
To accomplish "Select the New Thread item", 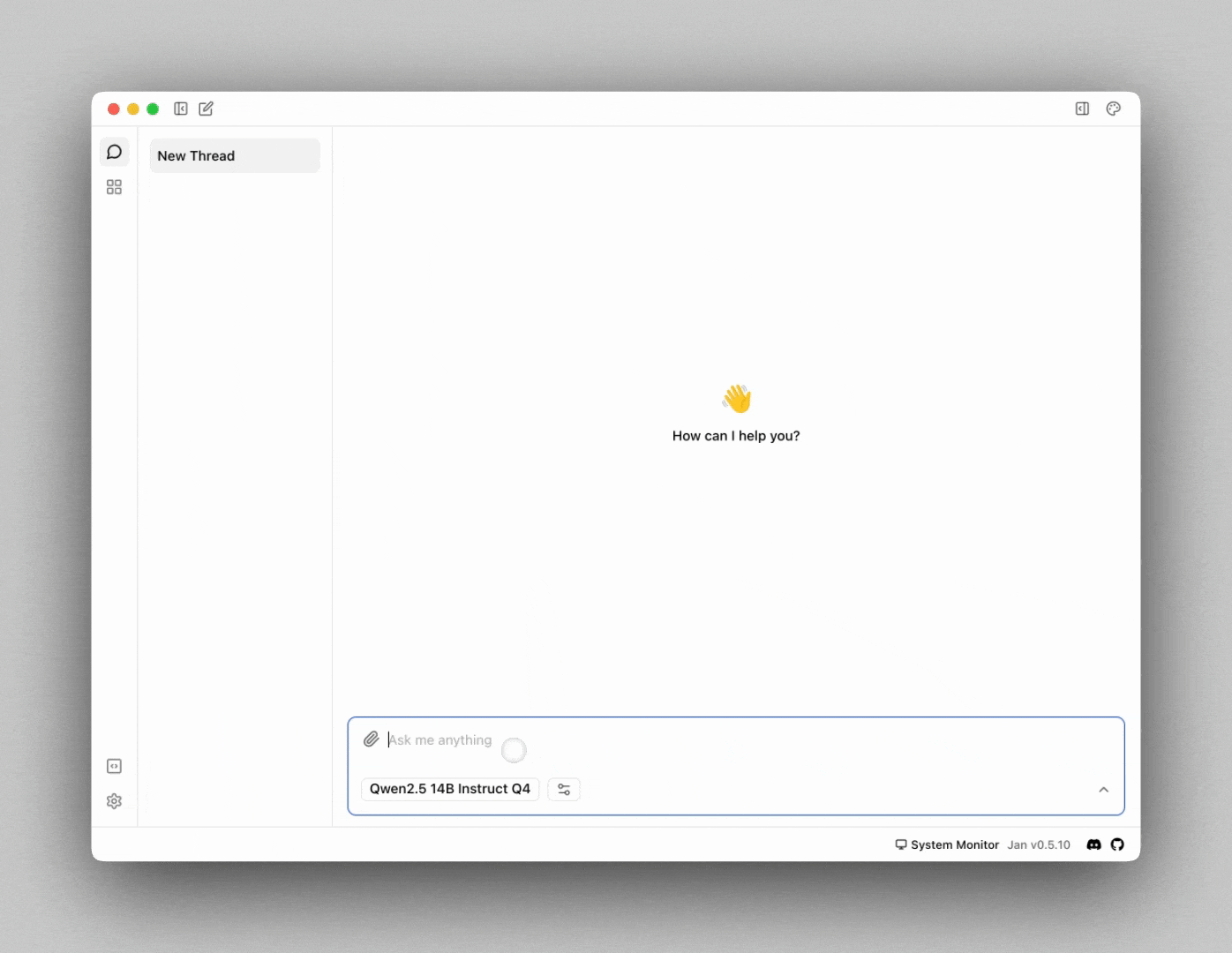I will coord(234,156).
